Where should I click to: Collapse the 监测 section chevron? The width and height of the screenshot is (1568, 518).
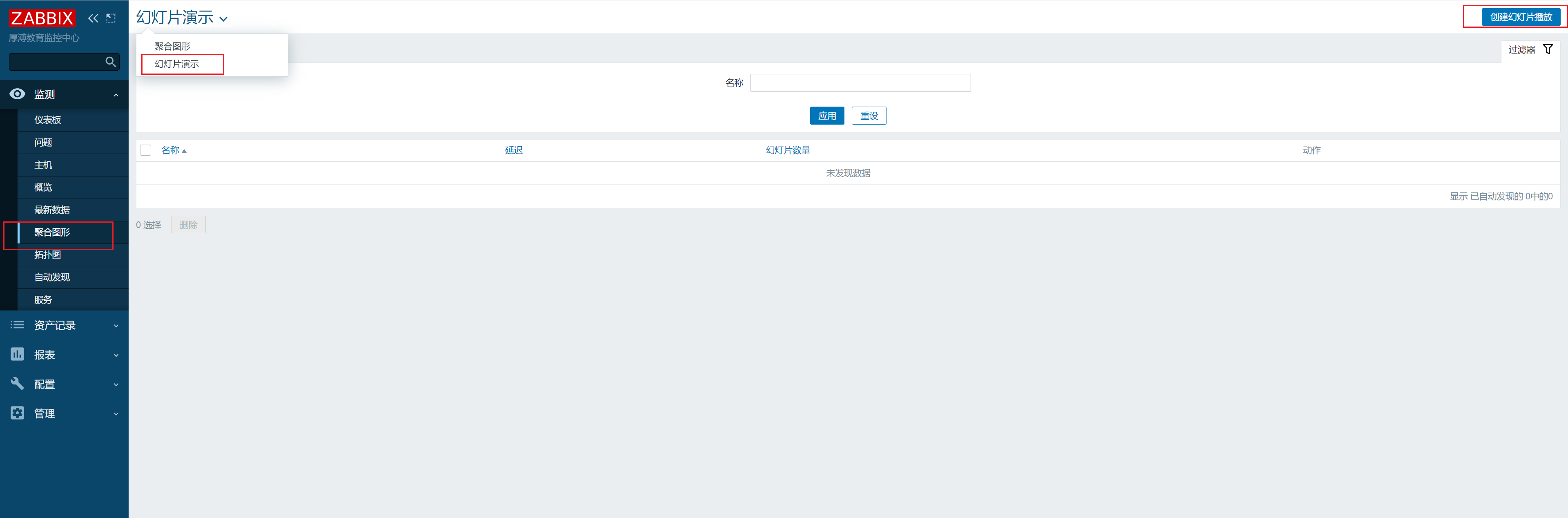click(116, 95)
